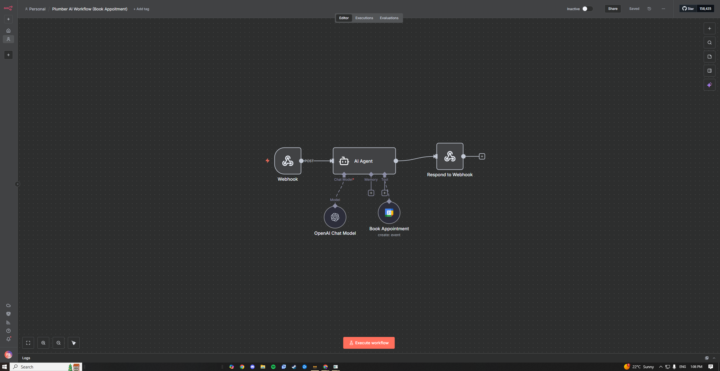
Task: Edit the Plumber AI Workflow name
Action: click(90, 9)
